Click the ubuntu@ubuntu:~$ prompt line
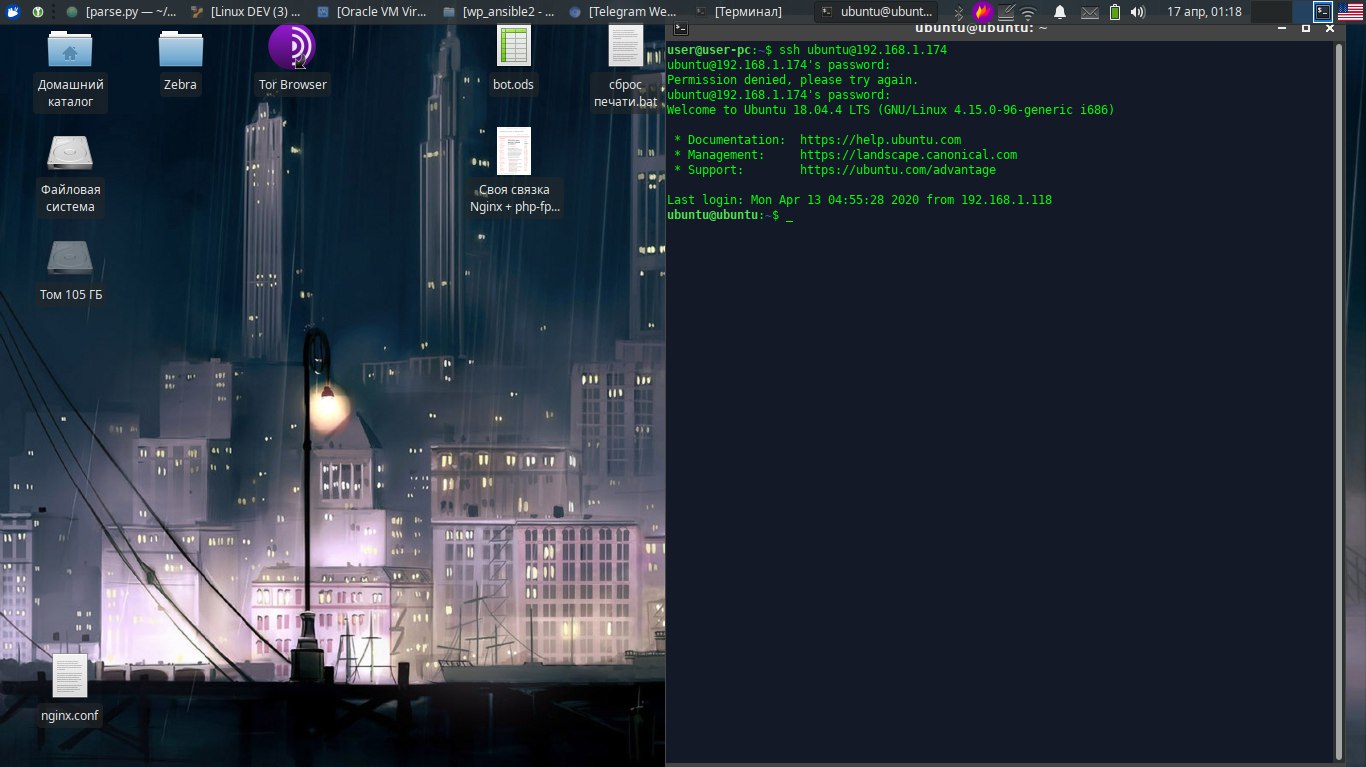 tap(730, 215)
